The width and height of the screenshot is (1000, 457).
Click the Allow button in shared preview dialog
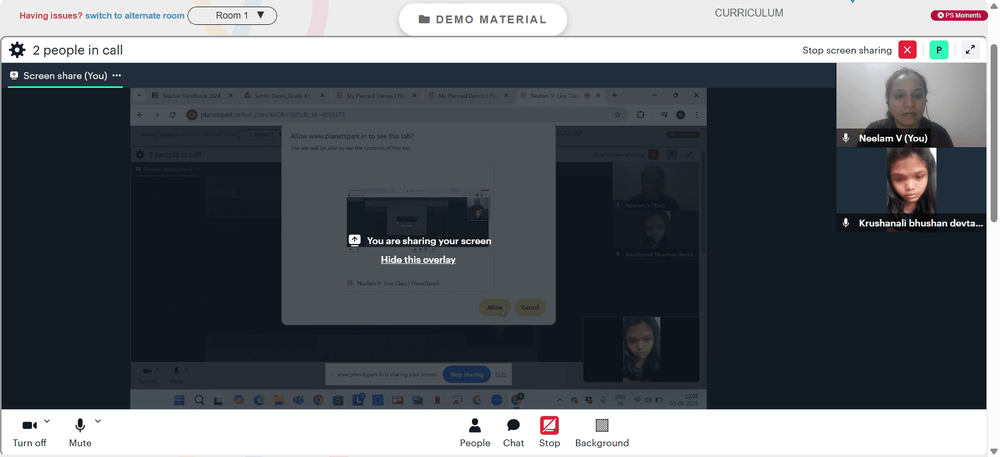point(495,307)
